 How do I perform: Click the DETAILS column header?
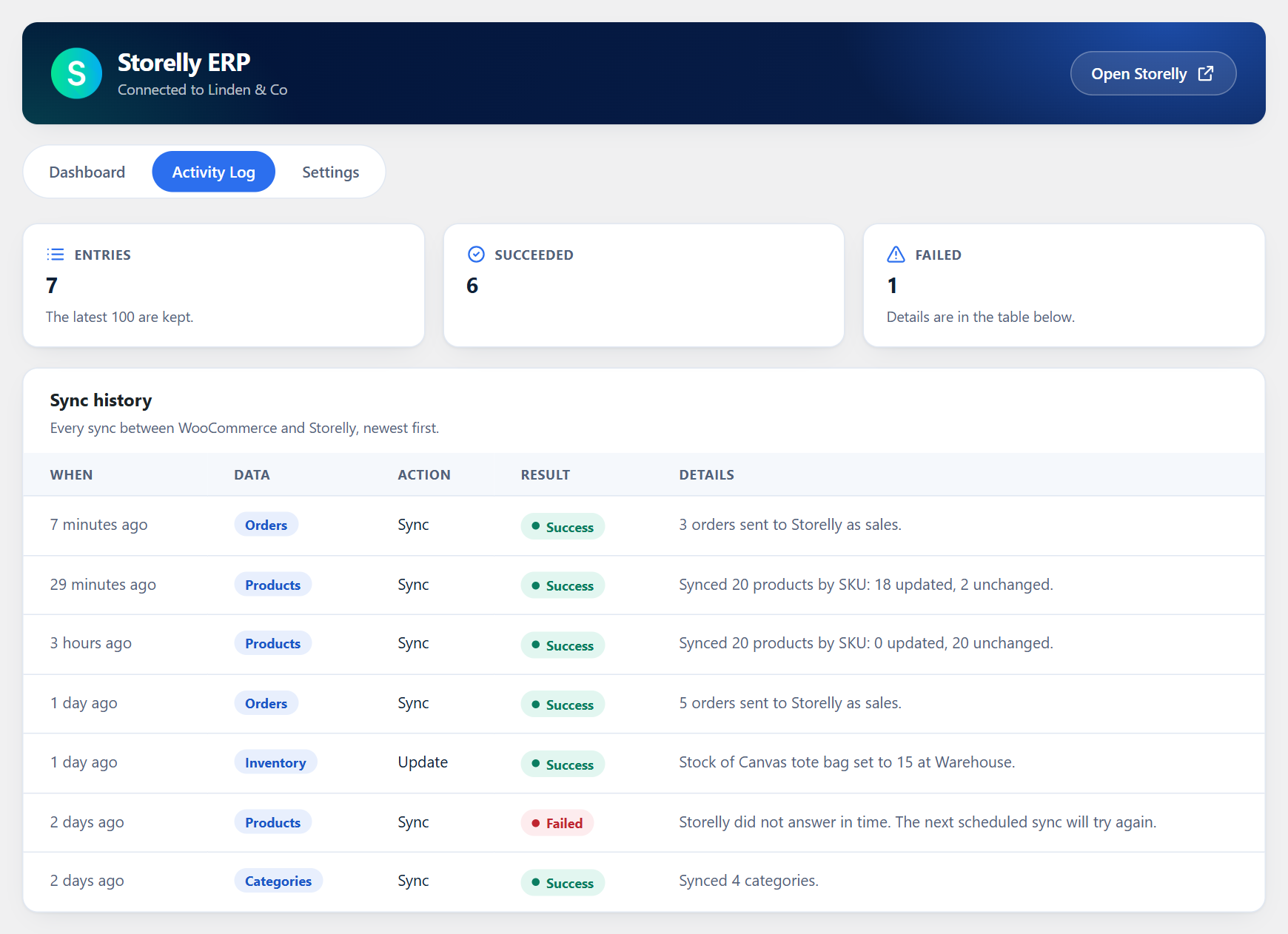click(707, 475)
